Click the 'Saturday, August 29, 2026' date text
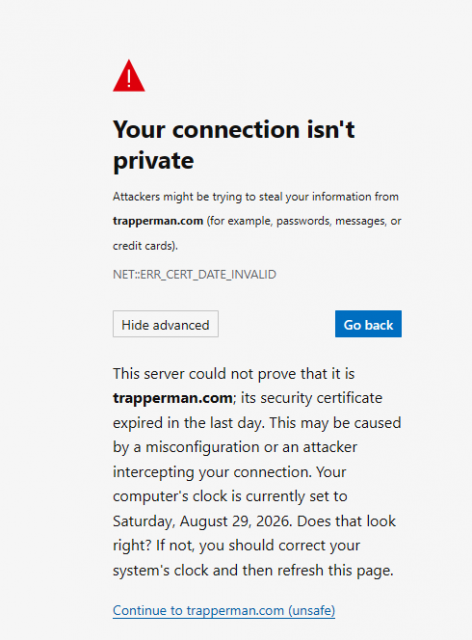The width and height of the screenshot is (472, 640). coord(203,521)
